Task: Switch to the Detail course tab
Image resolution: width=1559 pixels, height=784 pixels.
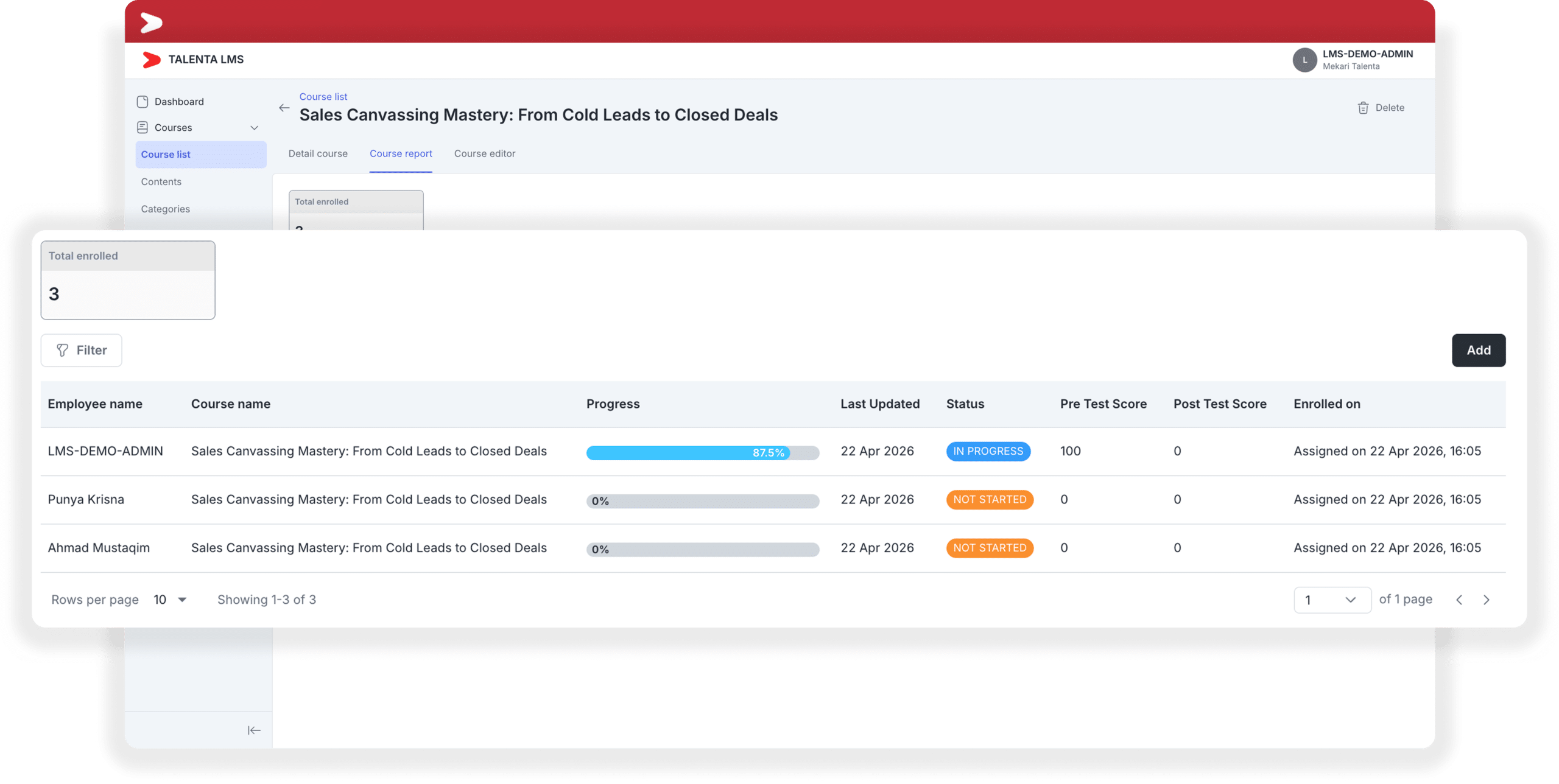Action: pos(318,154)
